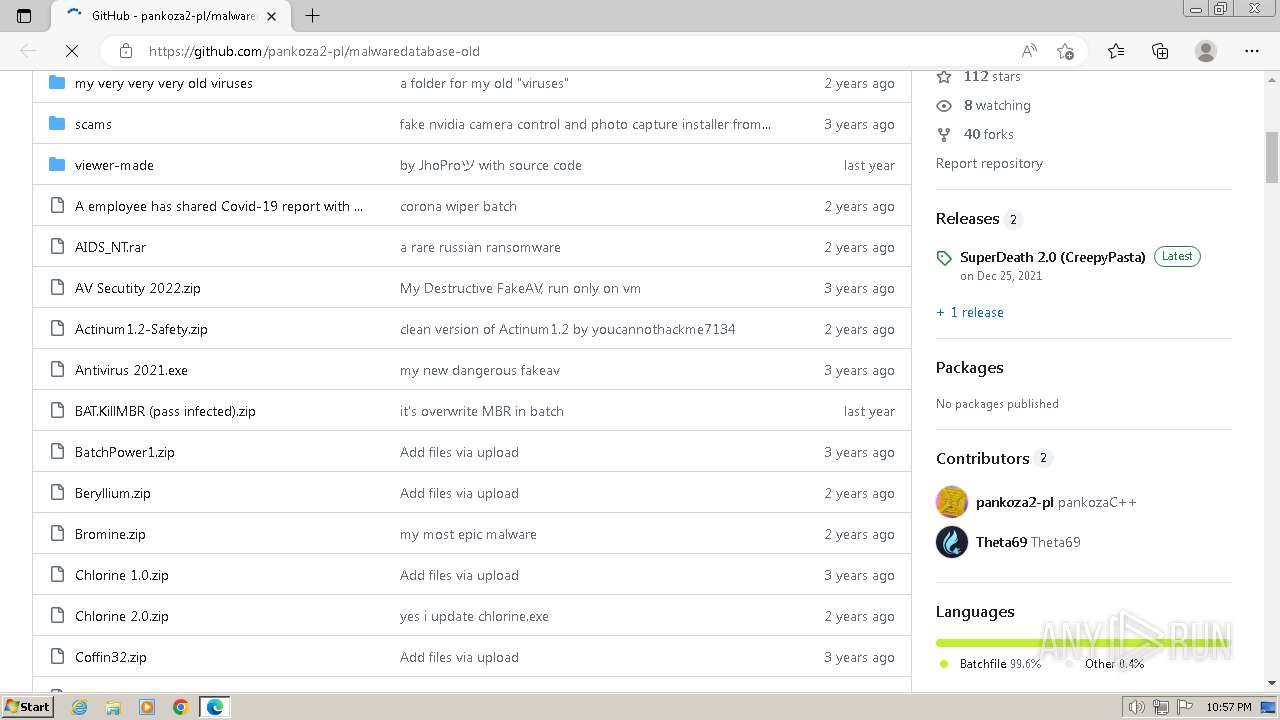Open the Favorites list icon

pyautogui.click(x=1116, y=51)
